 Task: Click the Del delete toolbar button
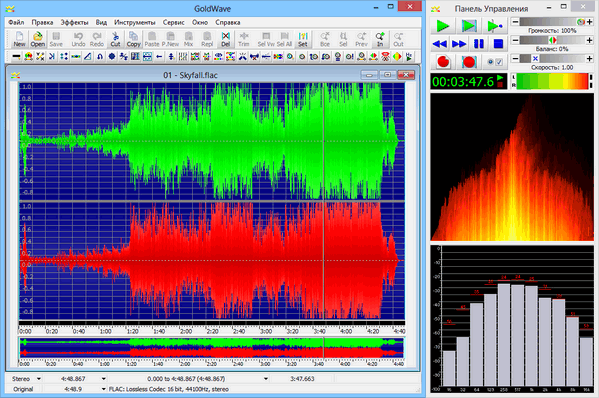tap(226, 39)
